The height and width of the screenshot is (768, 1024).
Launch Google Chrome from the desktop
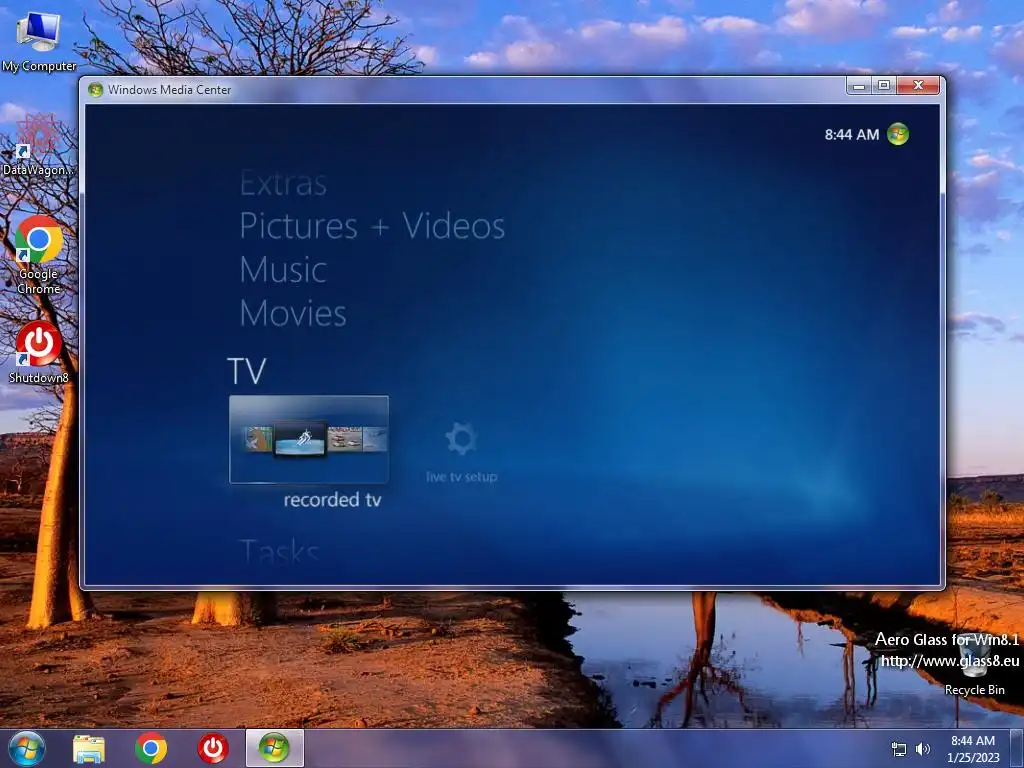point(39,255)
